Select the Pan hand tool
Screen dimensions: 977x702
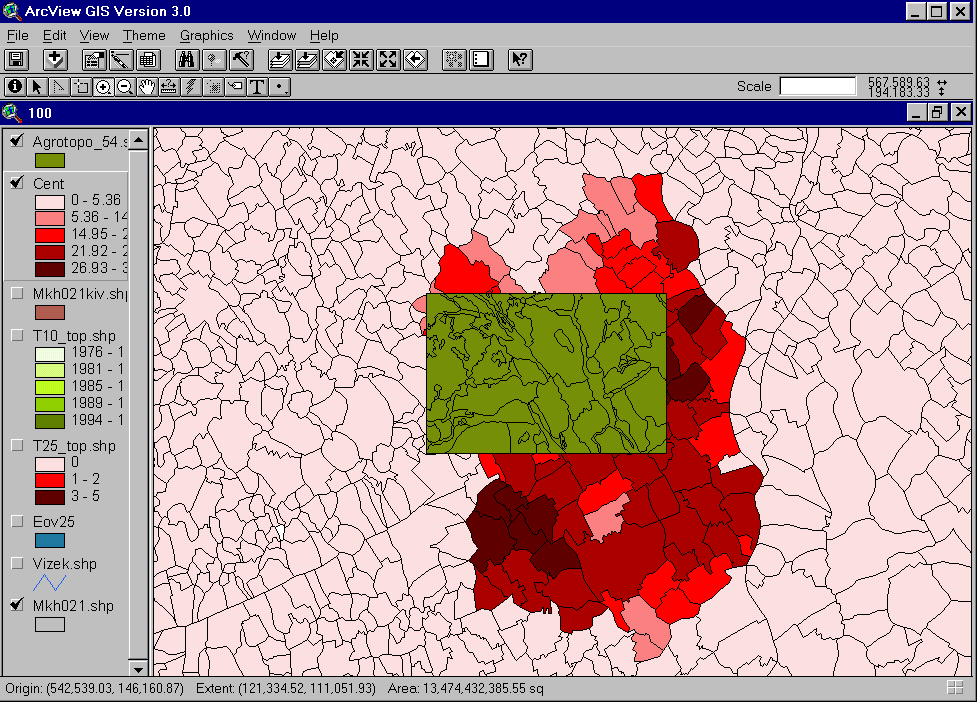147,87
